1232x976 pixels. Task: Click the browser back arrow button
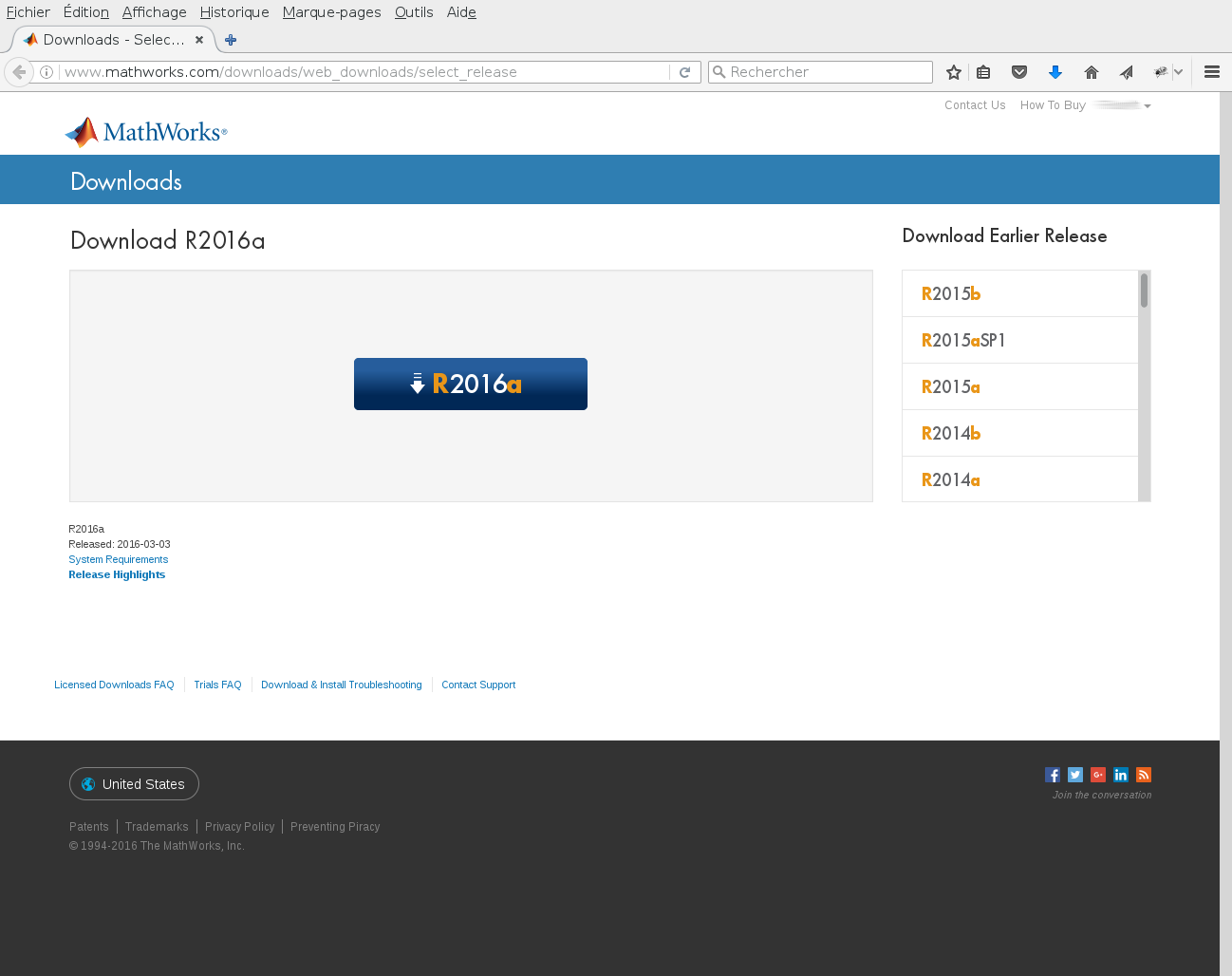(19, 72)
